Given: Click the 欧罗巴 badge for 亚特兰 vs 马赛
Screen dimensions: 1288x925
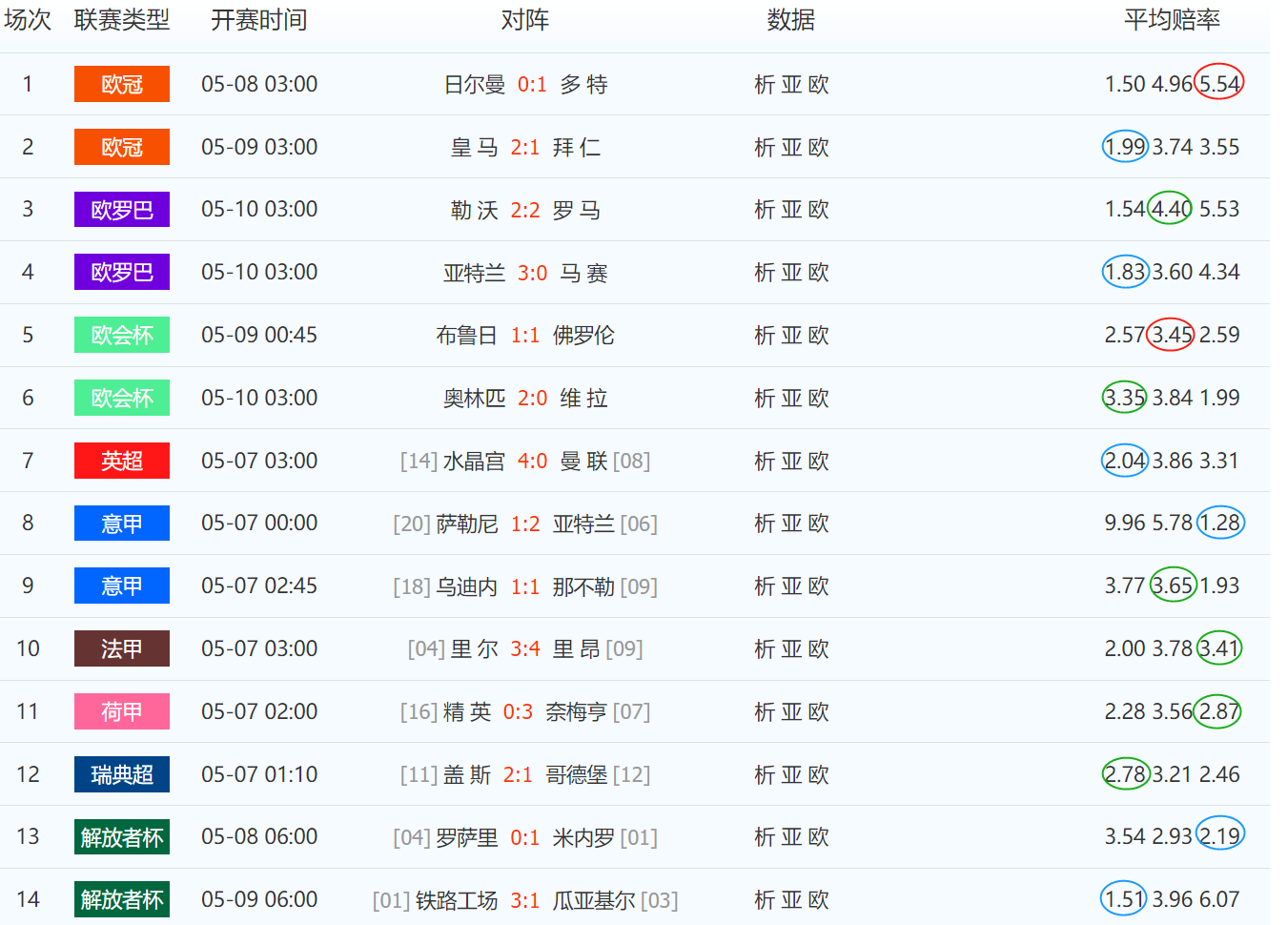Looking at the screenshot, I should point(122,272).
